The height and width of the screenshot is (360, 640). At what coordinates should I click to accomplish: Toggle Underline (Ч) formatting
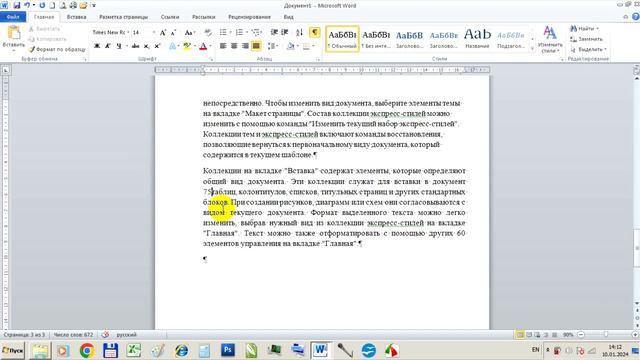pyautogui.click(x=118, y=46)
